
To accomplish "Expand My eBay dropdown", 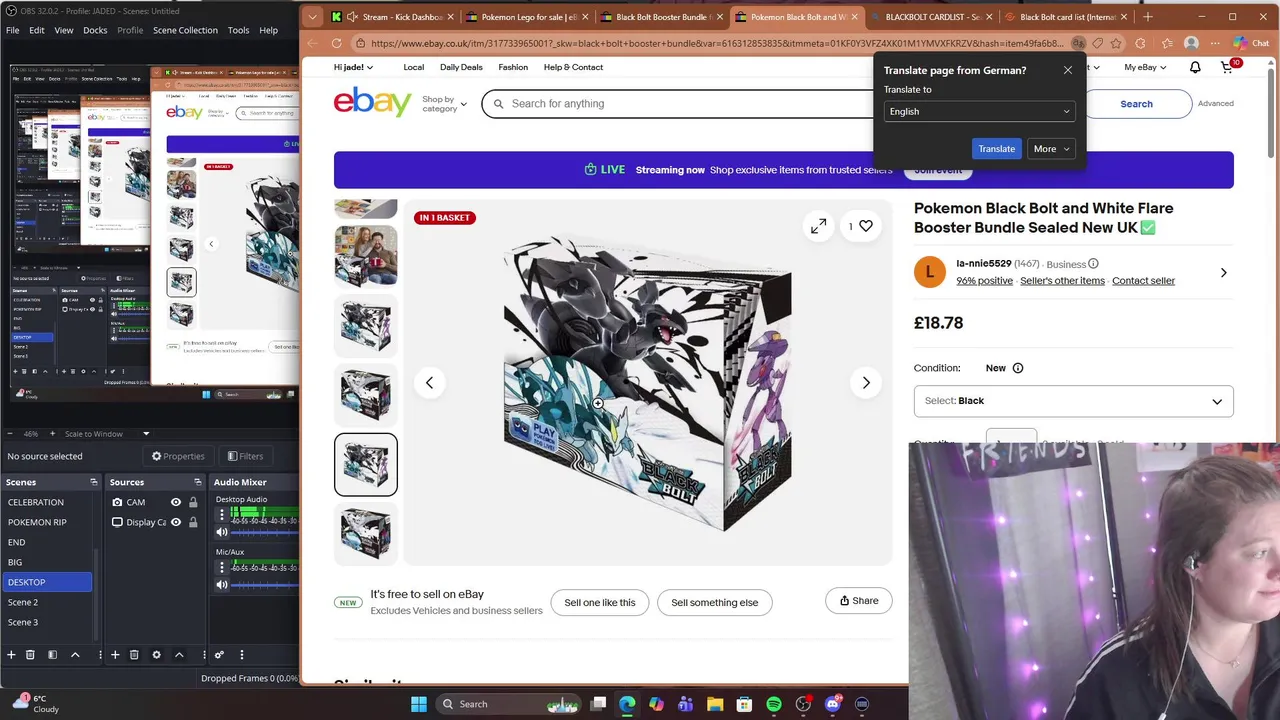I will coord(1145,67).
